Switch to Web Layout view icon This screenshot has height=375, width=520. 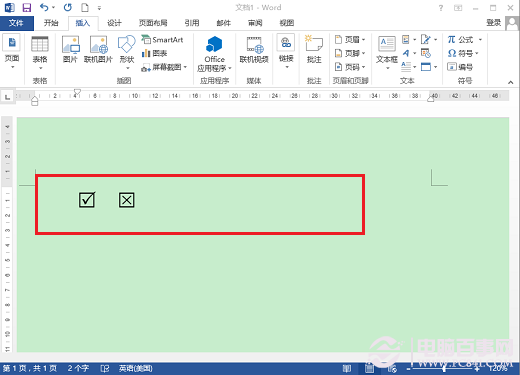click(392, 368)
